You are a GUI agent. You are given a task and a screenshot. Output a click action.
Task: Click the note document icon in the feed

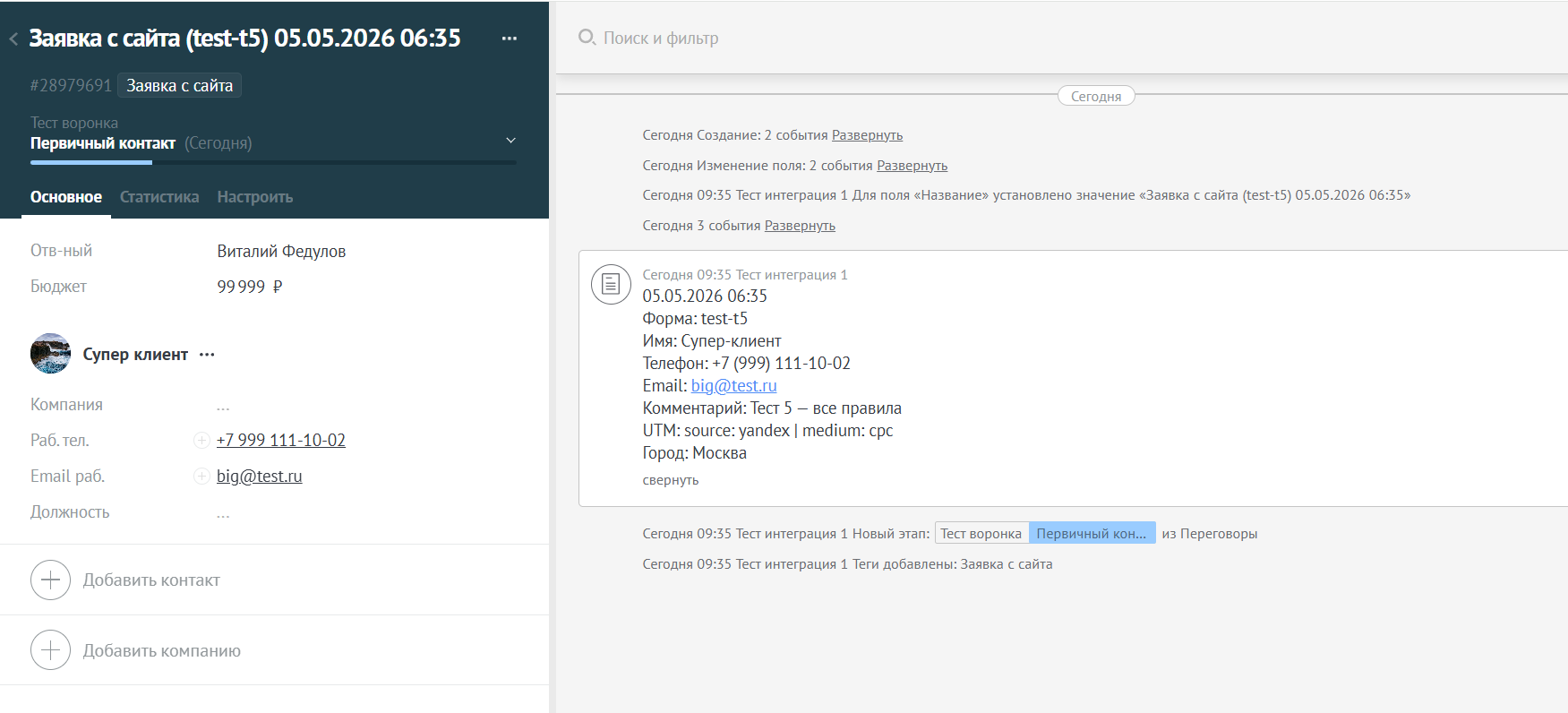coord(611,284)
